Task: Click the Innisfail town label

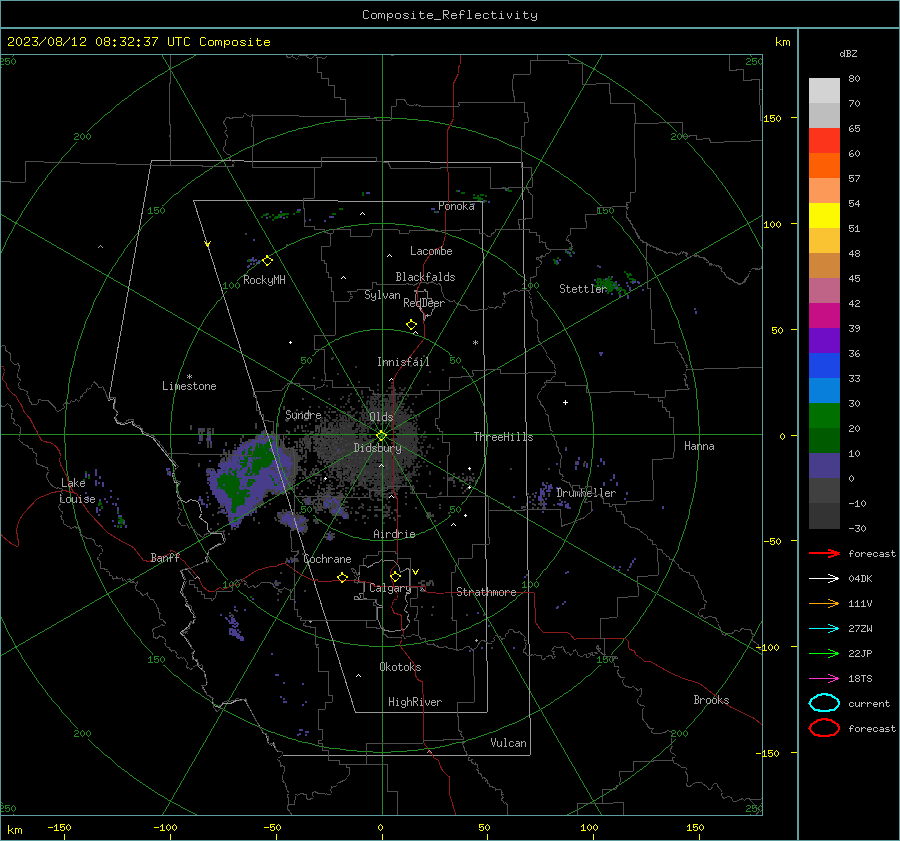Action: tap(403, 362)
